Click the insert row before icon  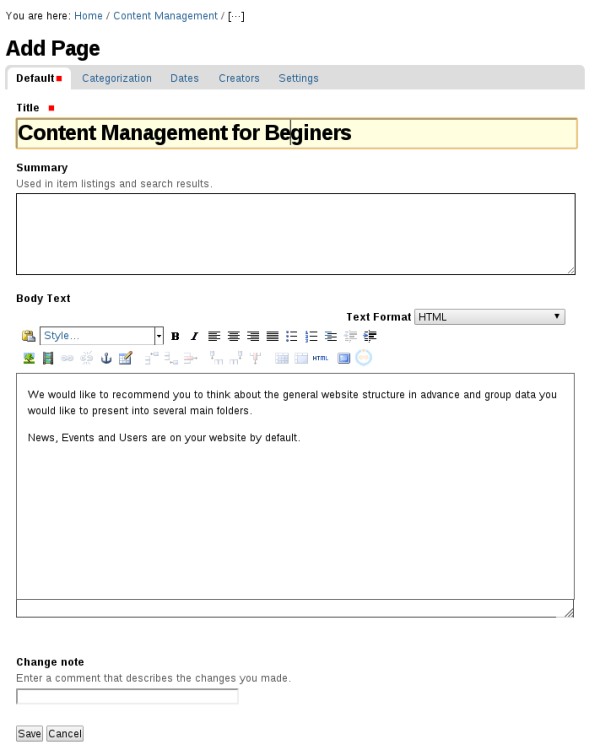(x=151, y=358)
